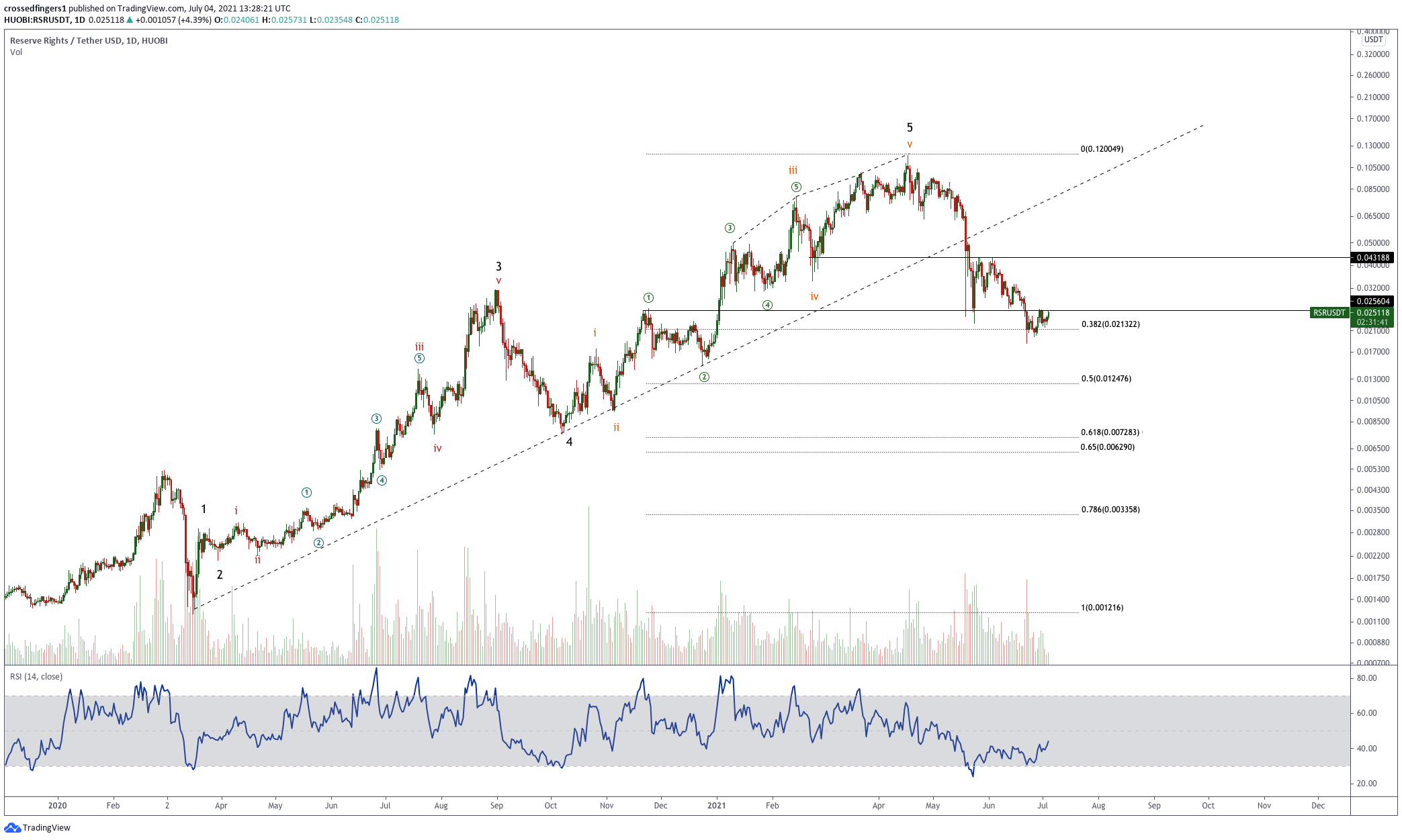Click the 0.382(0.021322) Fibonacci label
The height and width of the screenshot is (840, 1402).
1110,324
